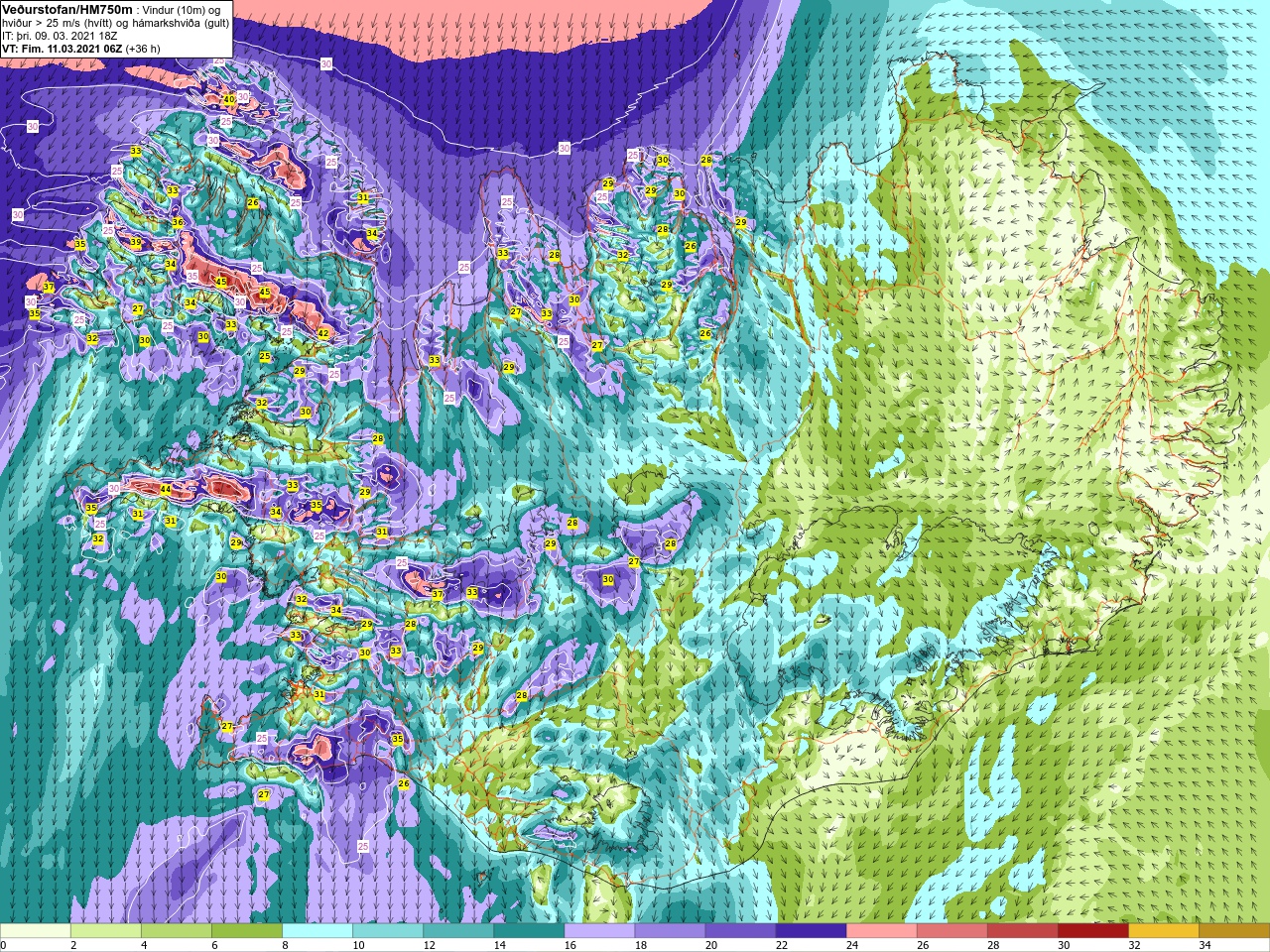Screen dimensions: 1270x952
Task: Click the yellow gust label '42'
Action: [323, 334]
